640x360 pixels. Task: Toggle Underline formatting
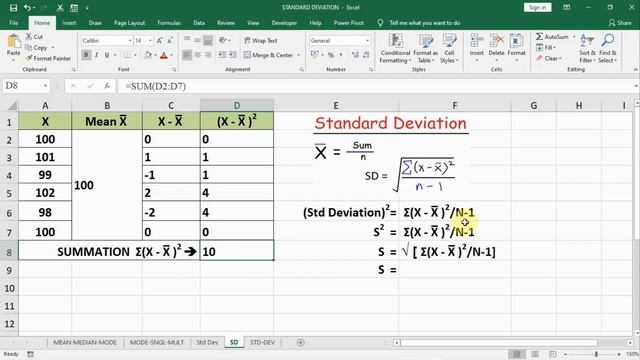click(x=107, y=55)
